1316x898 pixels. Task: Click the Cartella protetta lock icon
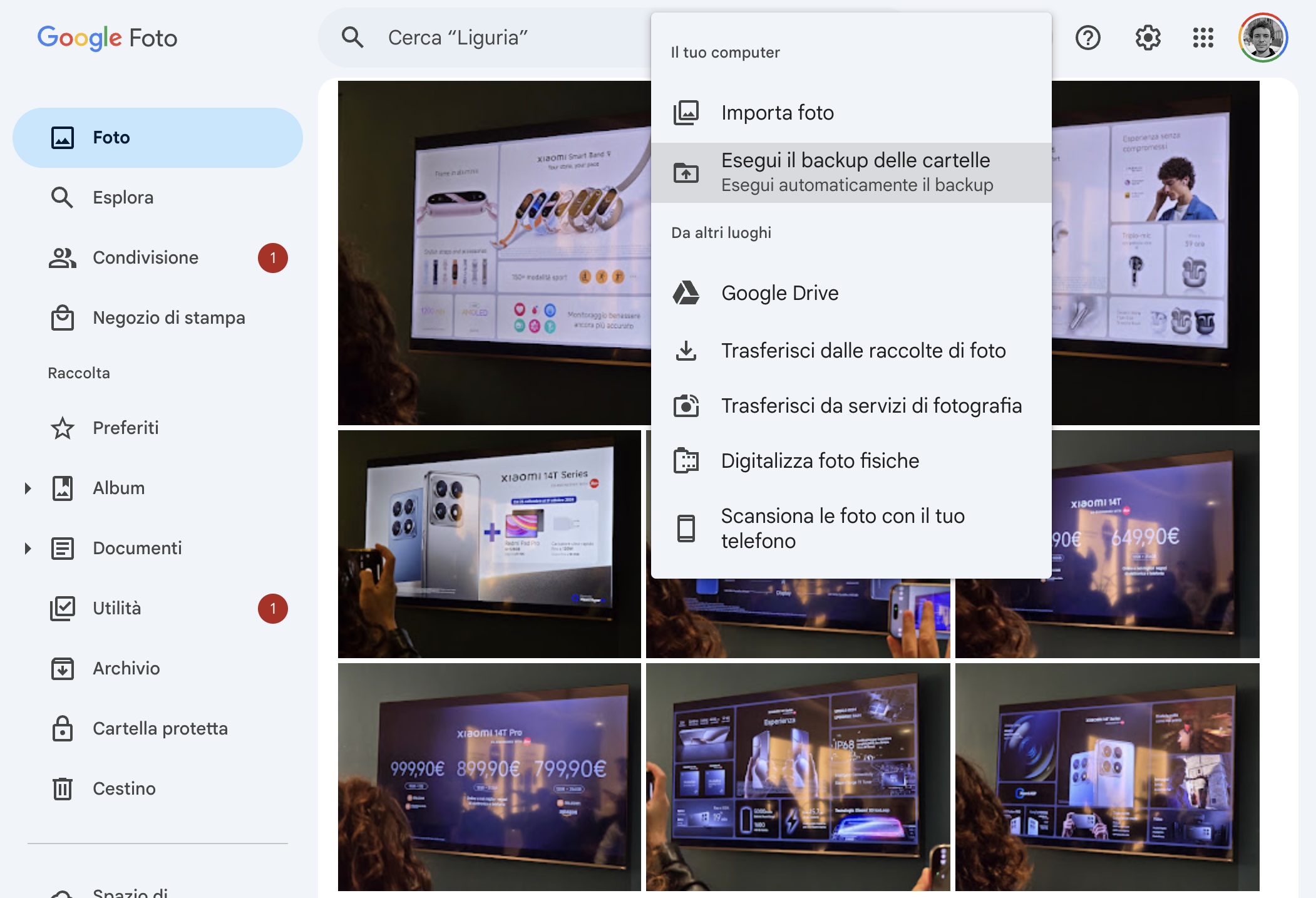[x=63, y=728]
